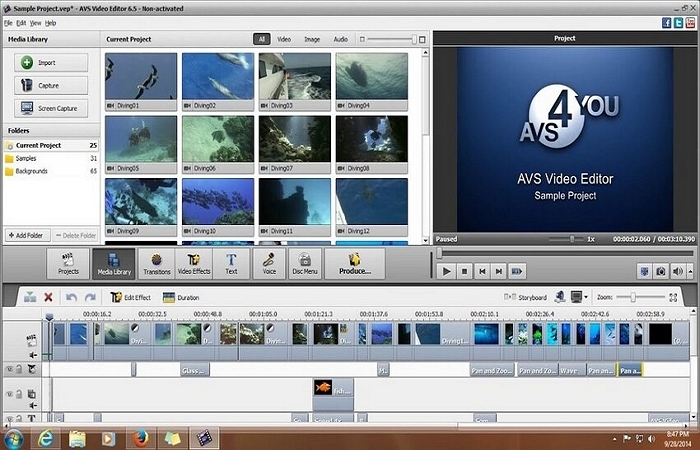Viewport: 700px width, 450px height.
Task: Delete the selected timeline item (red X)
Action: 48,297
